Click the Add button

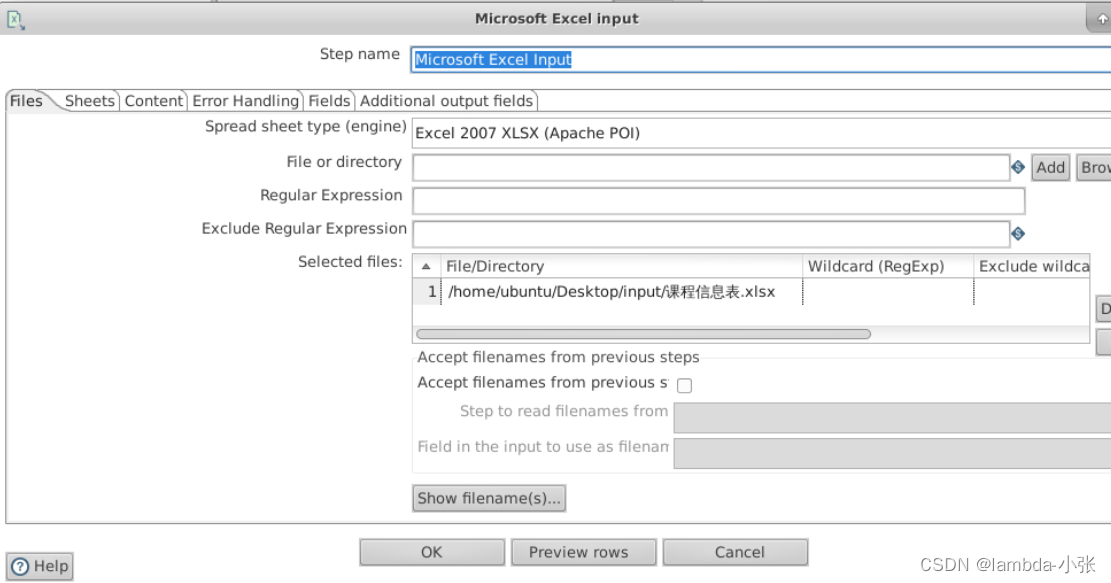point(1050,168)
